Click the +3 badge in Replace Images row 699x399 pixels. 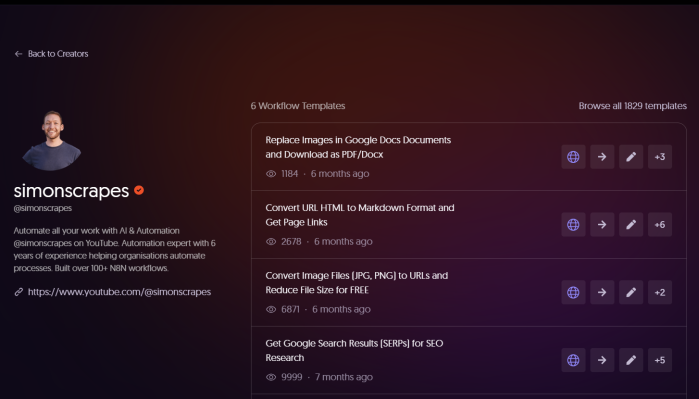tap(660, 157)
